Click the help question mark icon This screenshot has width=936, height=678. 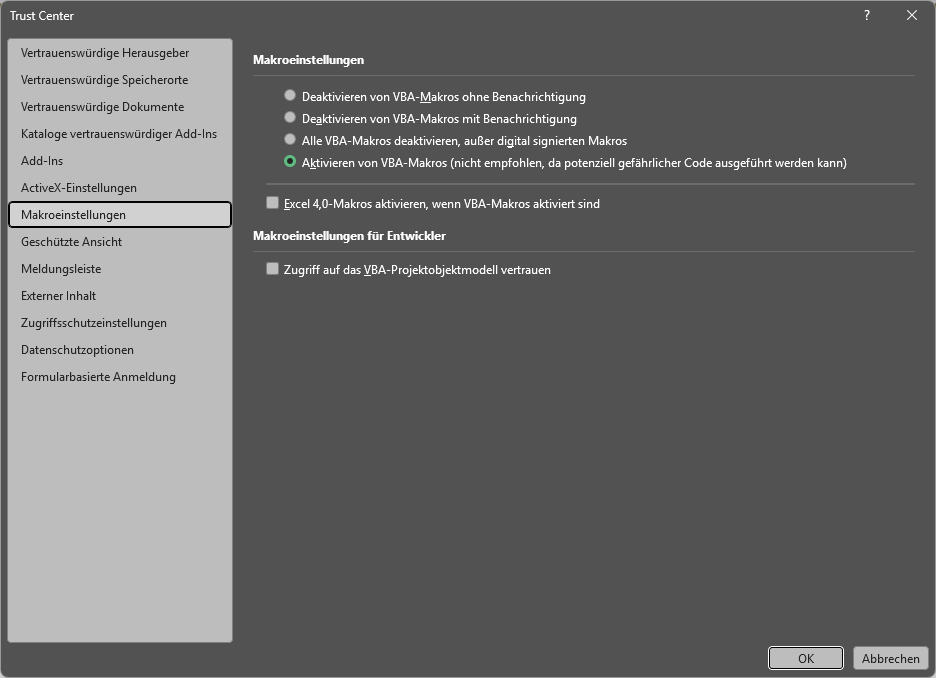pyautogui.click(x=867, y=16)
